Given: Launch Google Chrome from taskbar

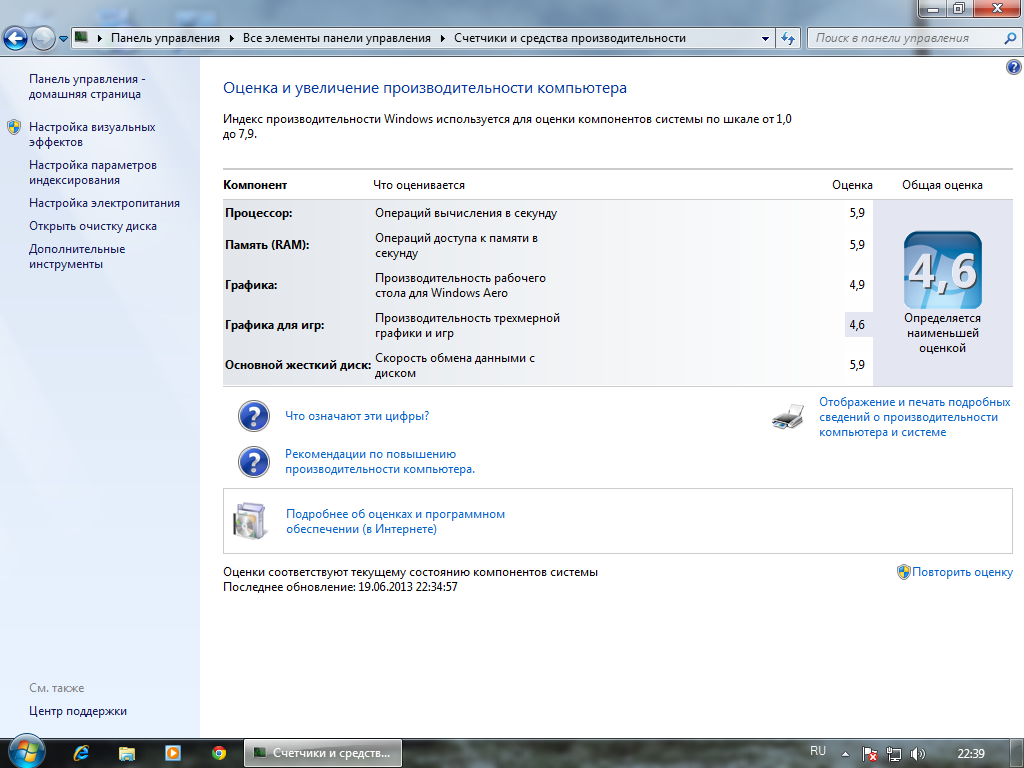Looking at the screenshot, I should [219, 753].
